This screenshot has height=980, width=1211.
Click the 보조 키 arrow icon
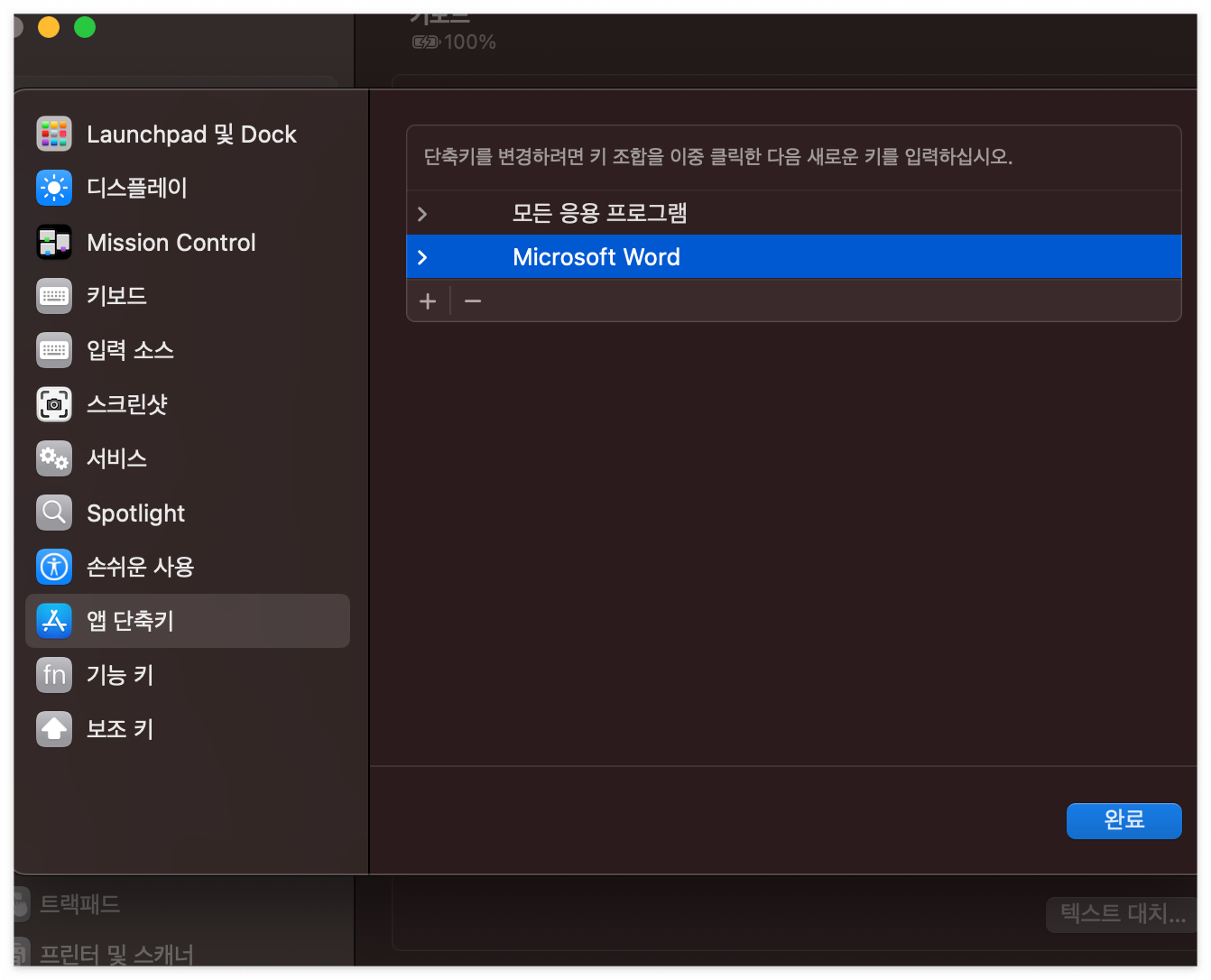[x=54, y=729]
